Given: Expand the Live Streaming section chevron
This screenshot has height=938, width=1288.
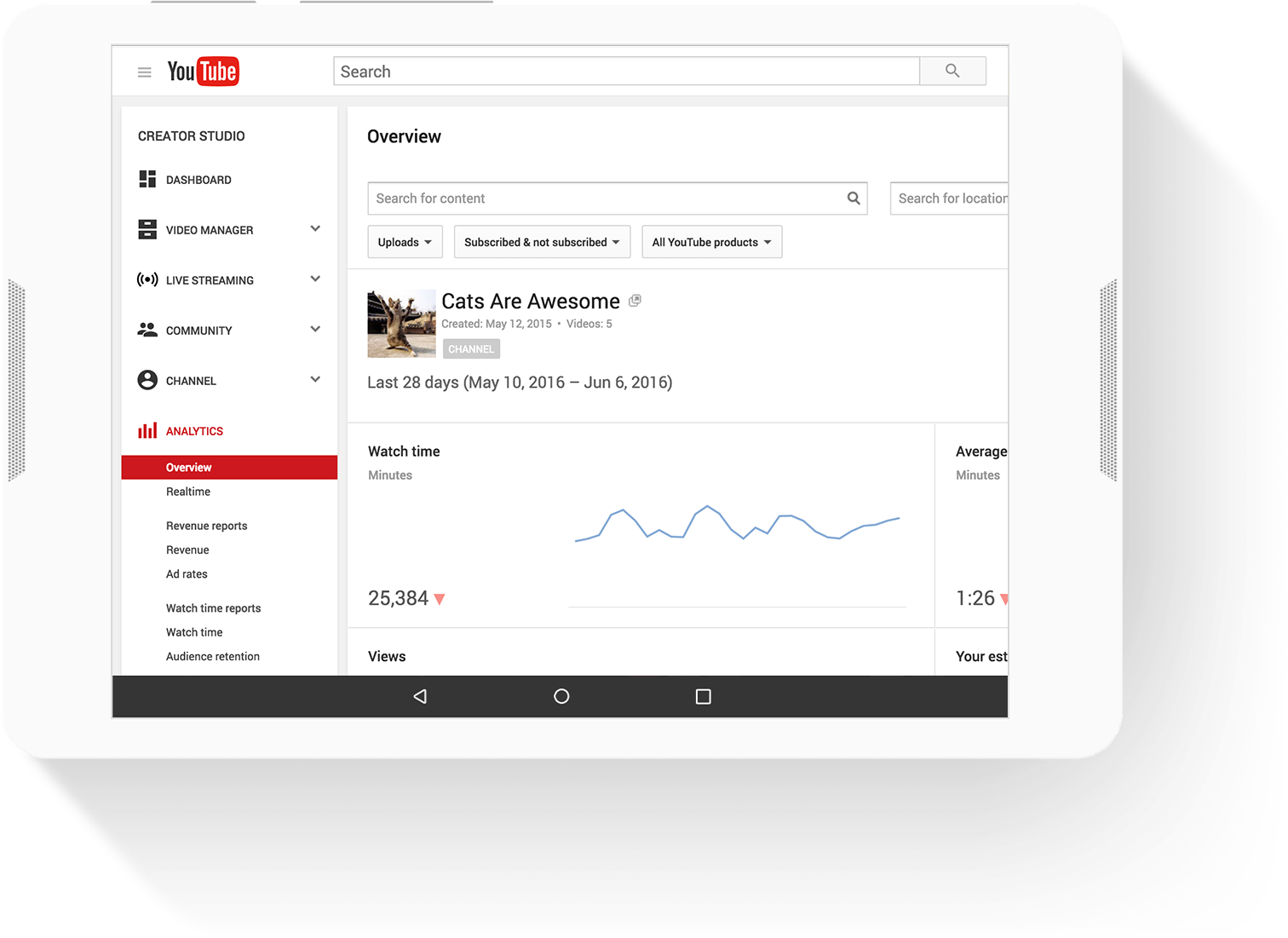Looking at the screenshot, I should 315,279.
